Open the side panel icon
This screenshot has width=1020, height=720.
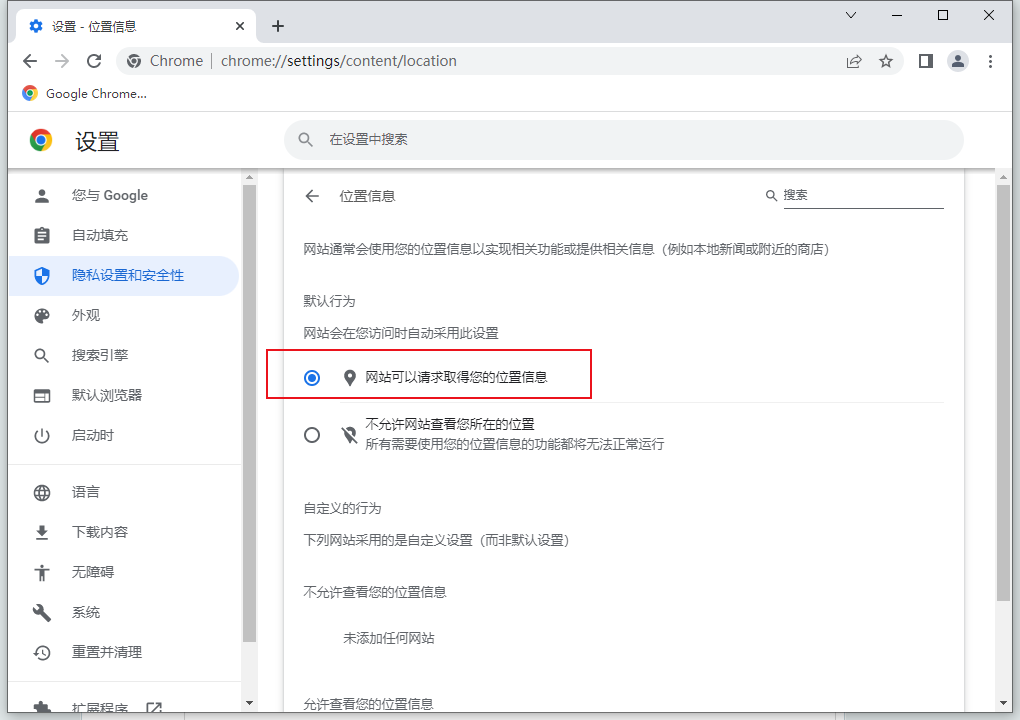pos(926,61)
